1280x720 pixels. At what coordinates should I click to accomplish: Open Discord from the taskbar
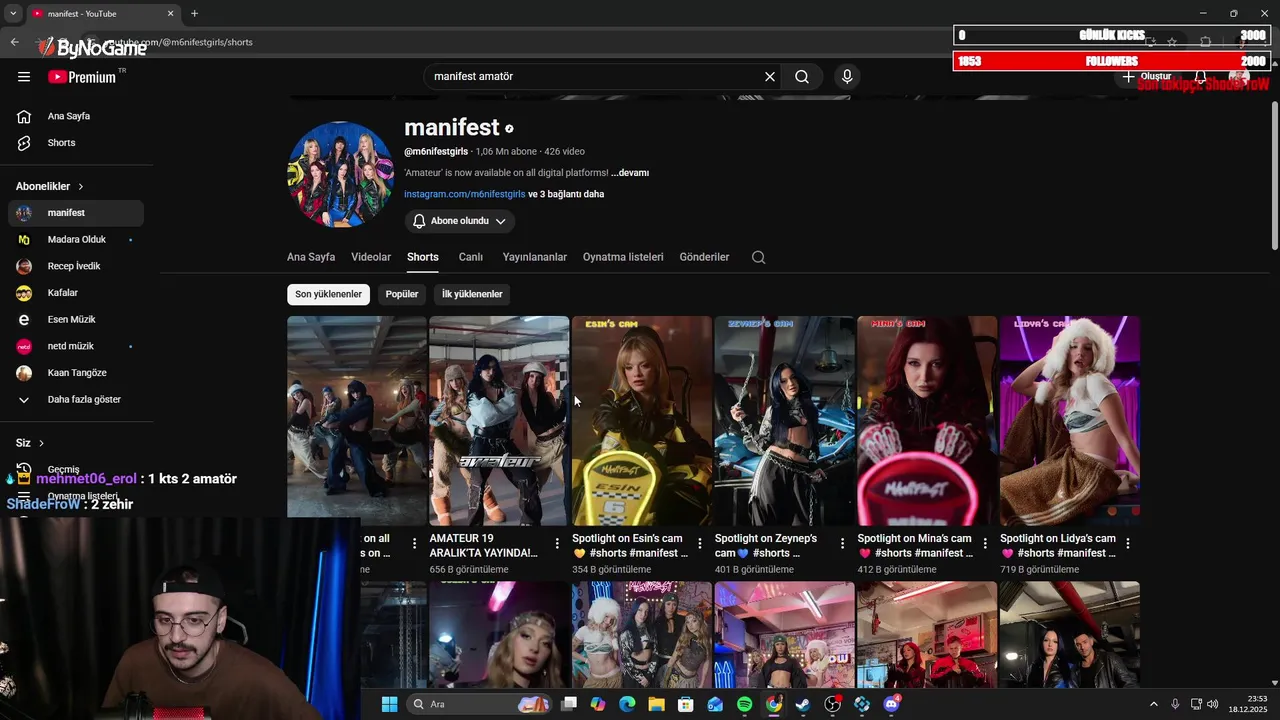[x=891, y=704]
